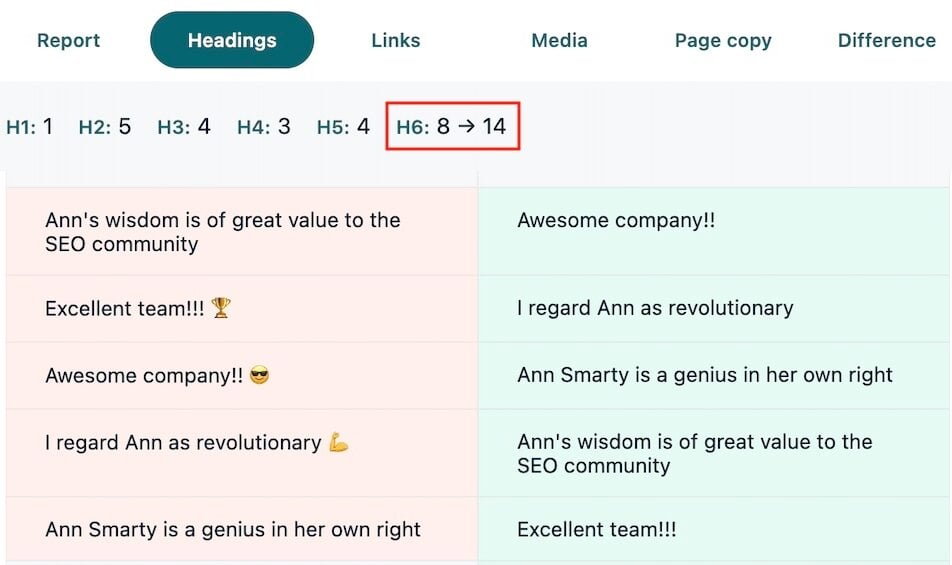Image resolution: width=952 pixels, height=565 pixels.
Task: Open the Page copy tab
Action: point(723,41)
